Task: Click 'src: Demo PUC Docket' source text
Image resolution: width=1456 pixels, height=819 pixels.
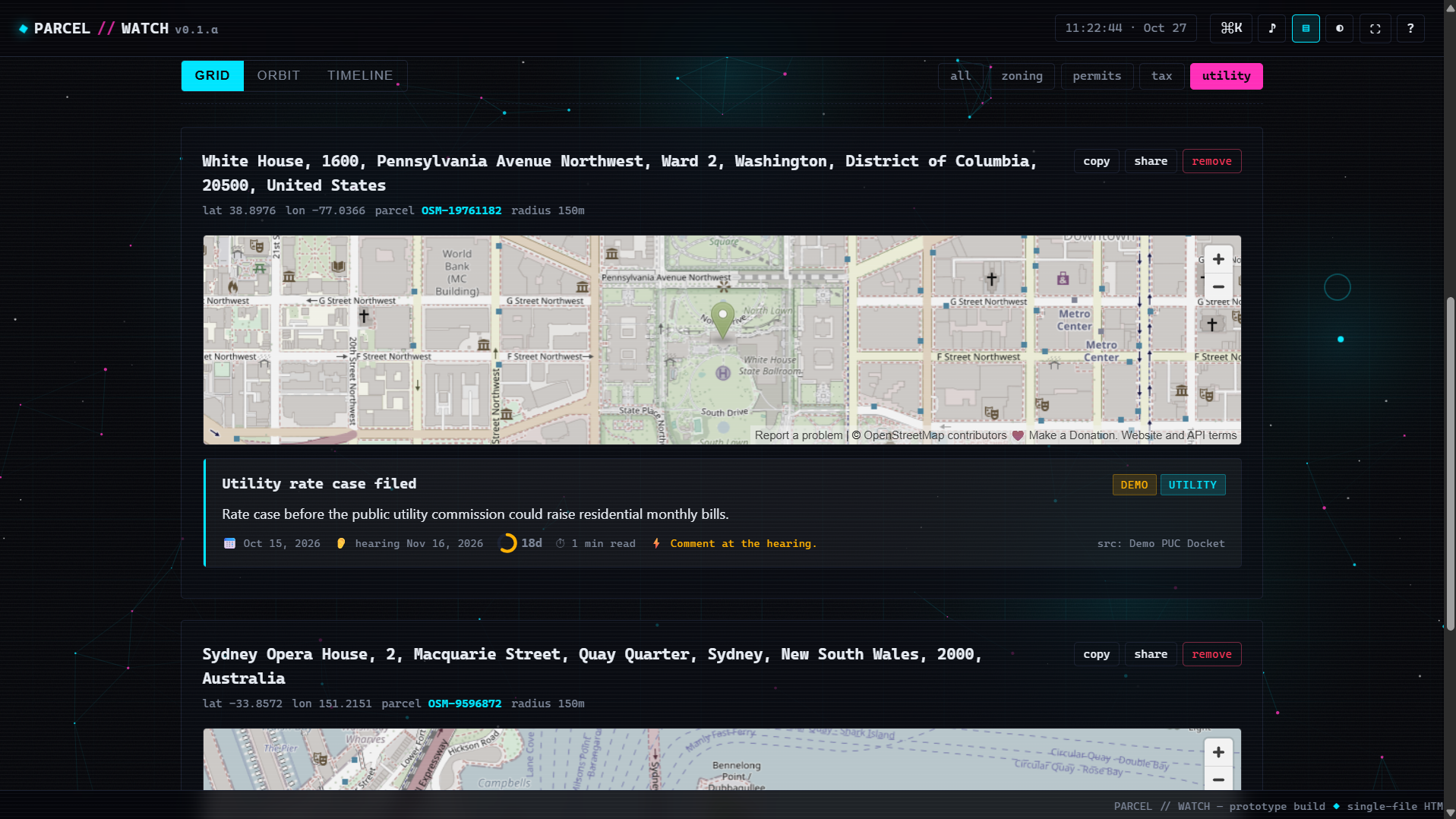Action: point(1161,543)
